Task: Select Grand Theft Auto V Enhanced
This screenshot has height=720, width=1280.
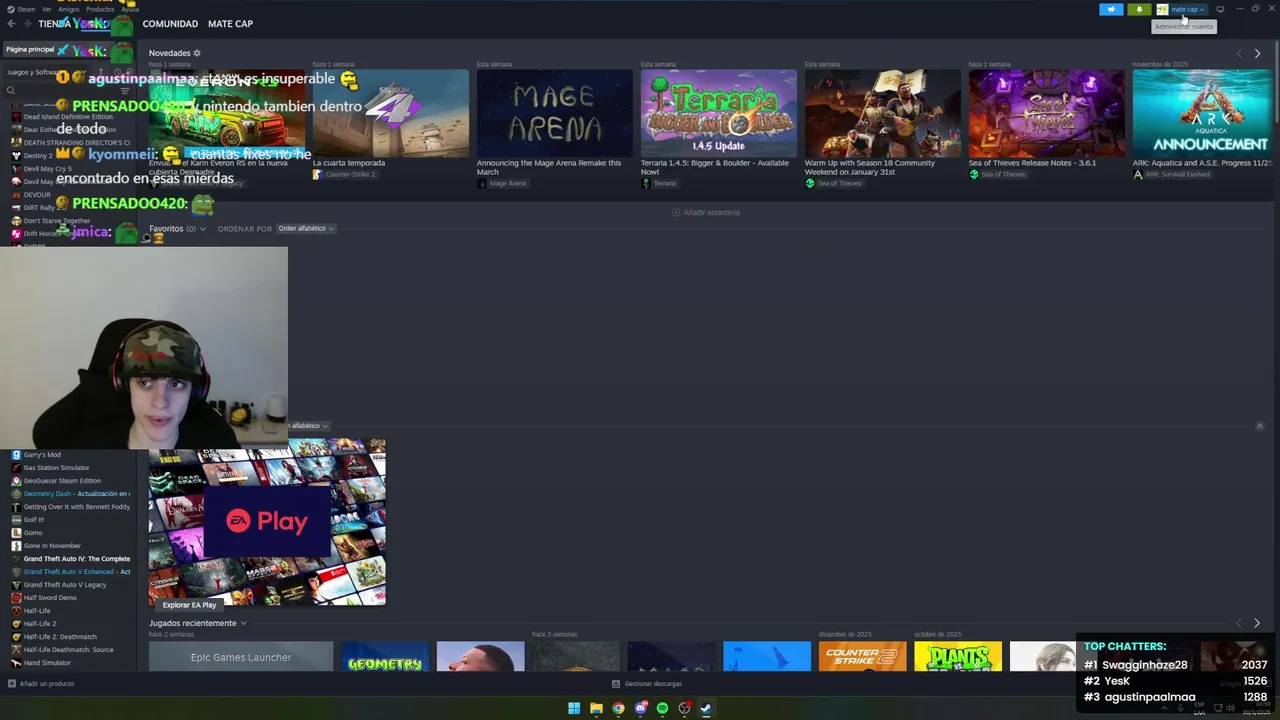Action: tap(70, 572)
